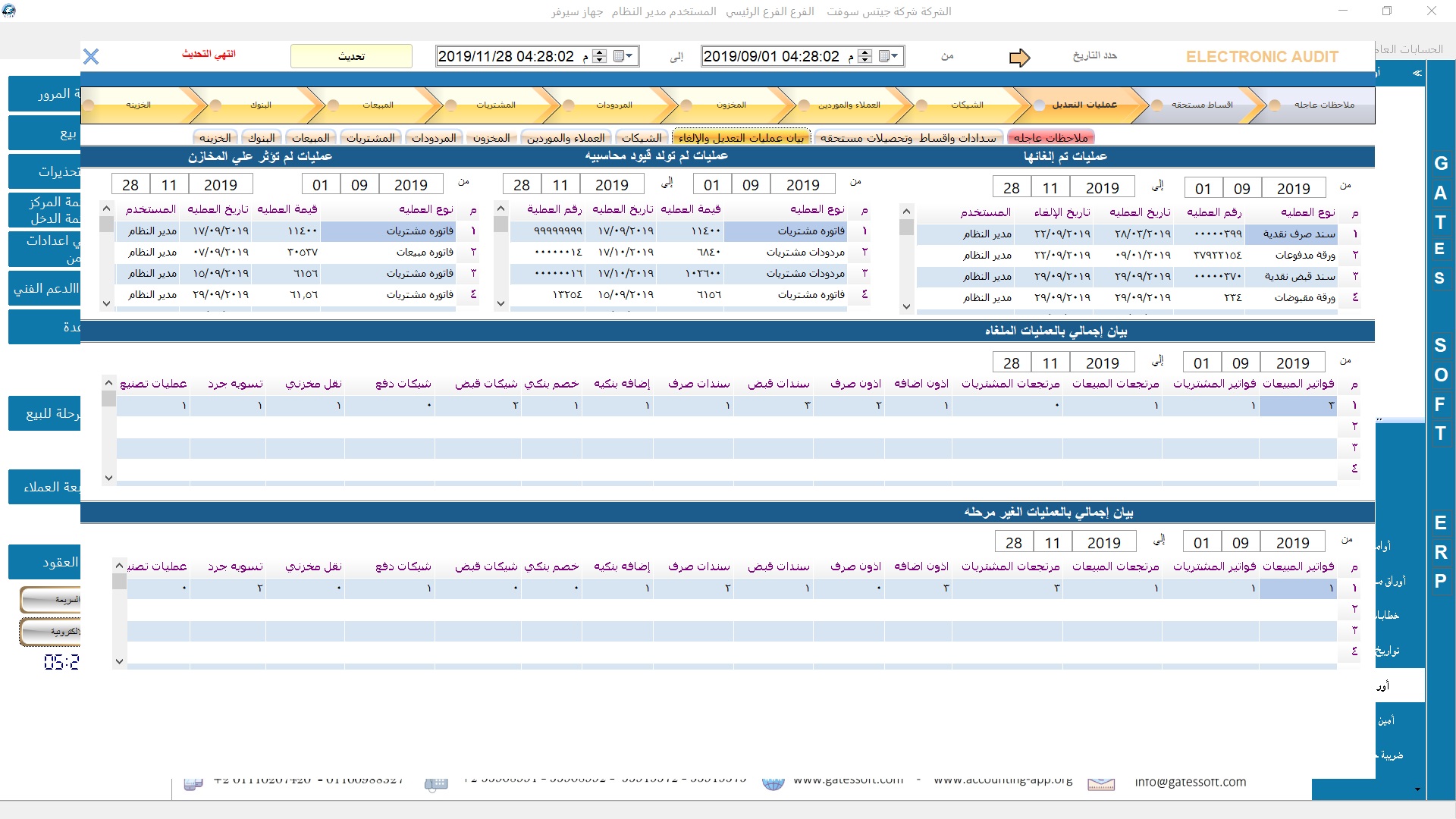Open calendar picker of the 2019/09/01 date field

click(x=889, y=56)
